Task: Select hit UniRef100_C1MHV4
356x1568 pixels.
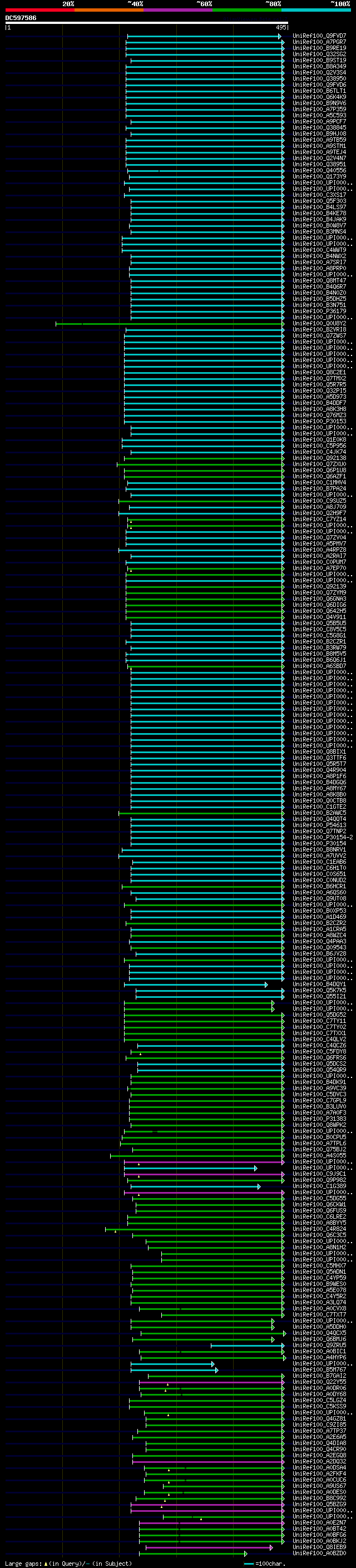Action: coord(319,483)
